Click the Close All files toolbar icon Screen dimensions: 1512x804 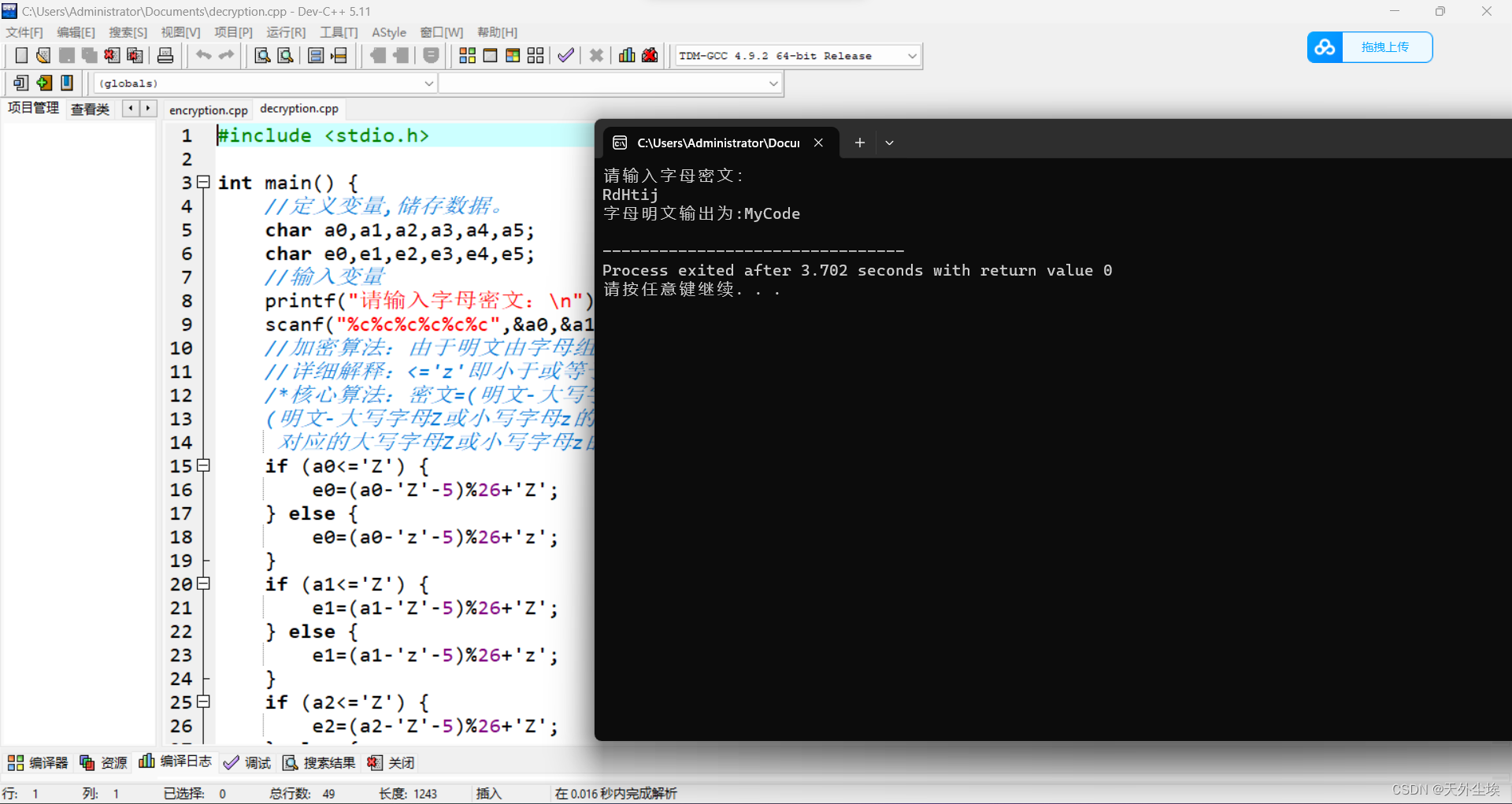135,55
